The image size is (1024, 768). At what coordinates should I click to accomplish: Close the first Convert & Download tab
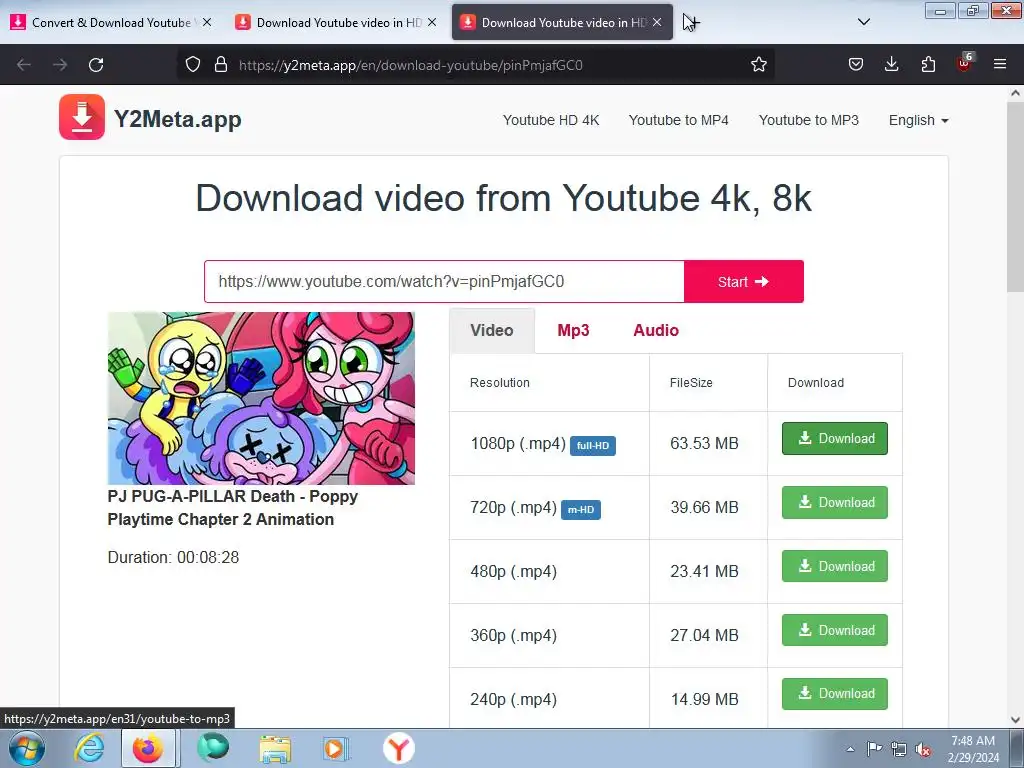207,22
